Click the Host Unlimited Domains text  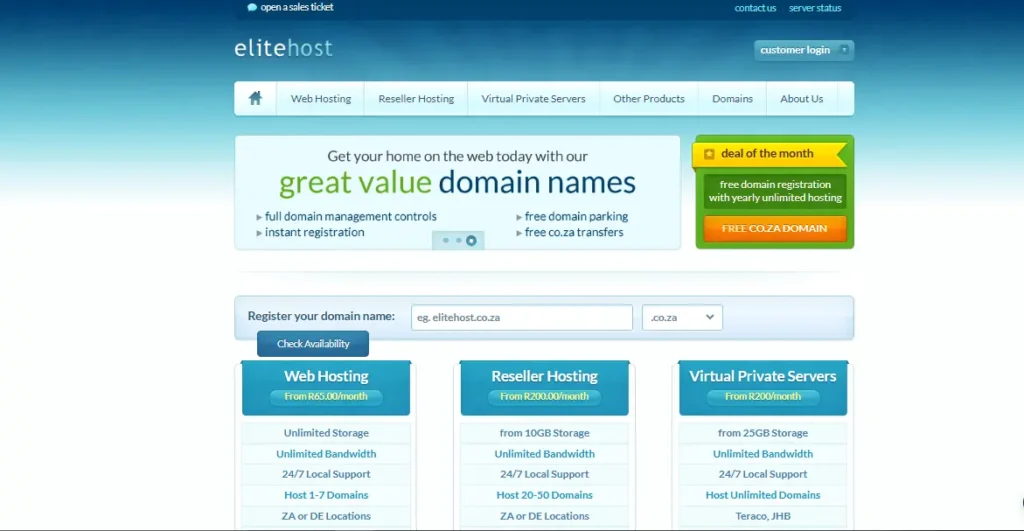point(763,495)
